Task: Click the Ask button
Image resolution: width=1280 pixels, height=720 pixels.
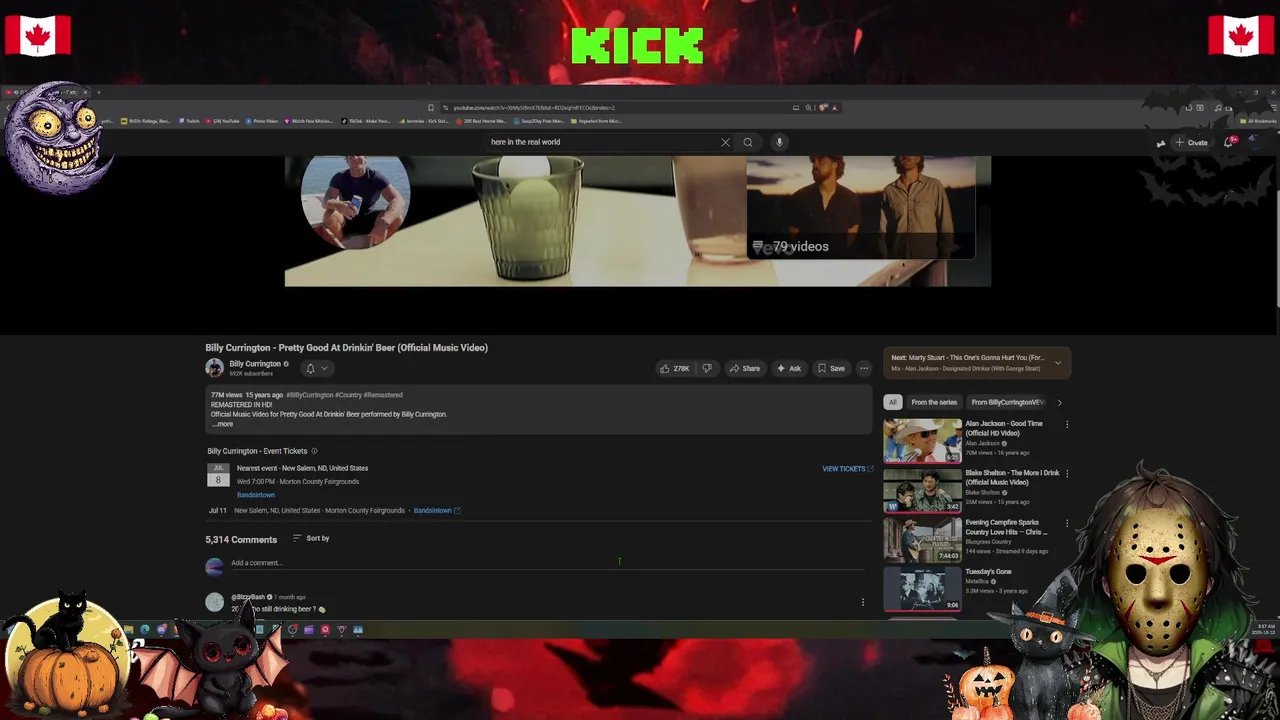Action: coord(789,368)
